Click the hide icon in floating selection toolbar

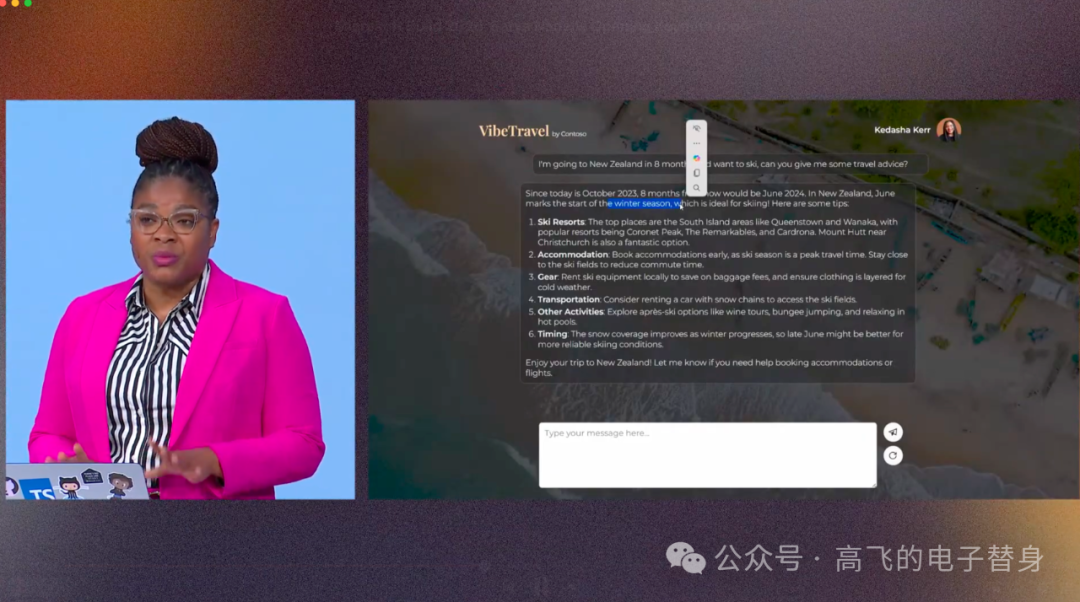pyautogui.click(x=696, y=129)
